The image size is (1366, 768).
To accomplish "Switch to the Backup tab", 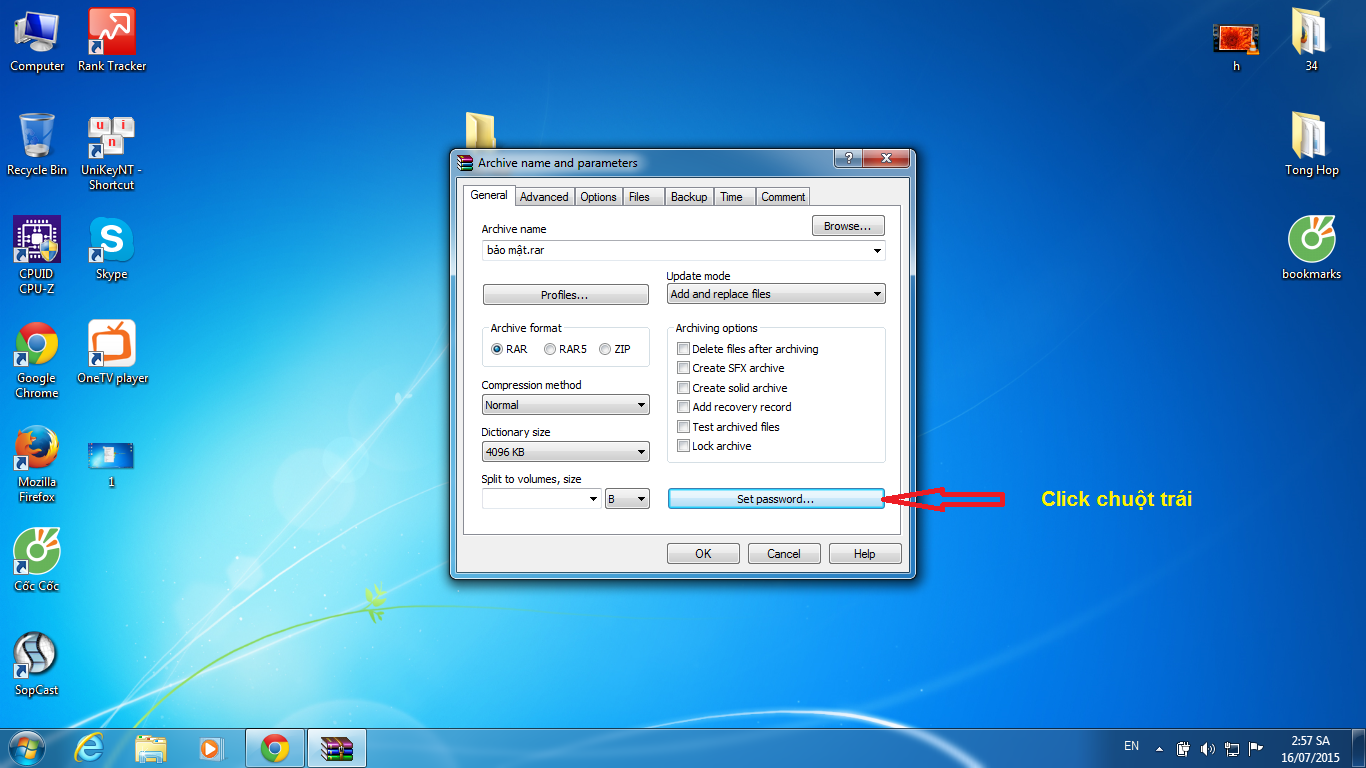I will (x=689, y=197).
